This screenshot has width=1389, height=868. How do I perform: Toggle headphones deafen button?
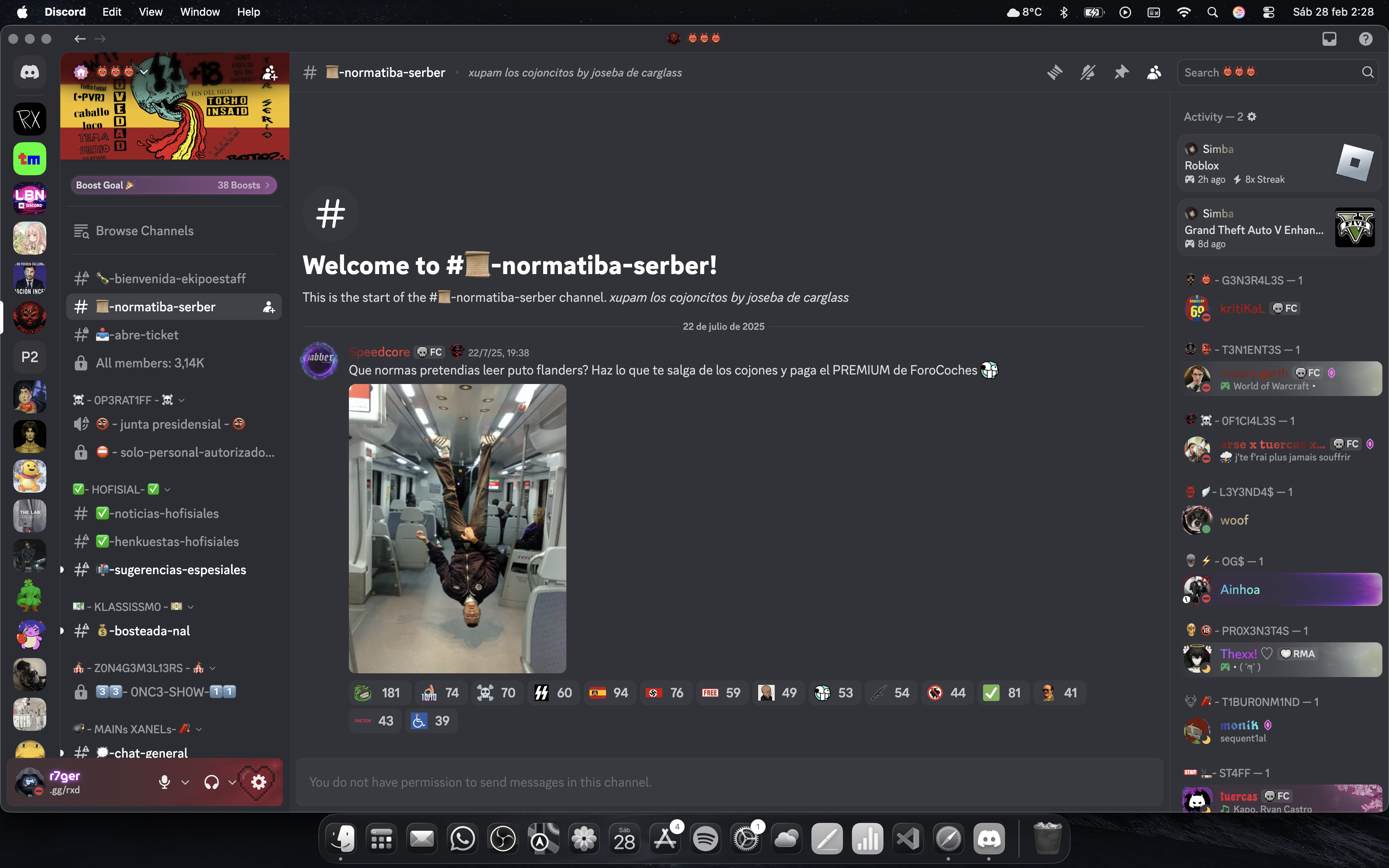[211, 782]
